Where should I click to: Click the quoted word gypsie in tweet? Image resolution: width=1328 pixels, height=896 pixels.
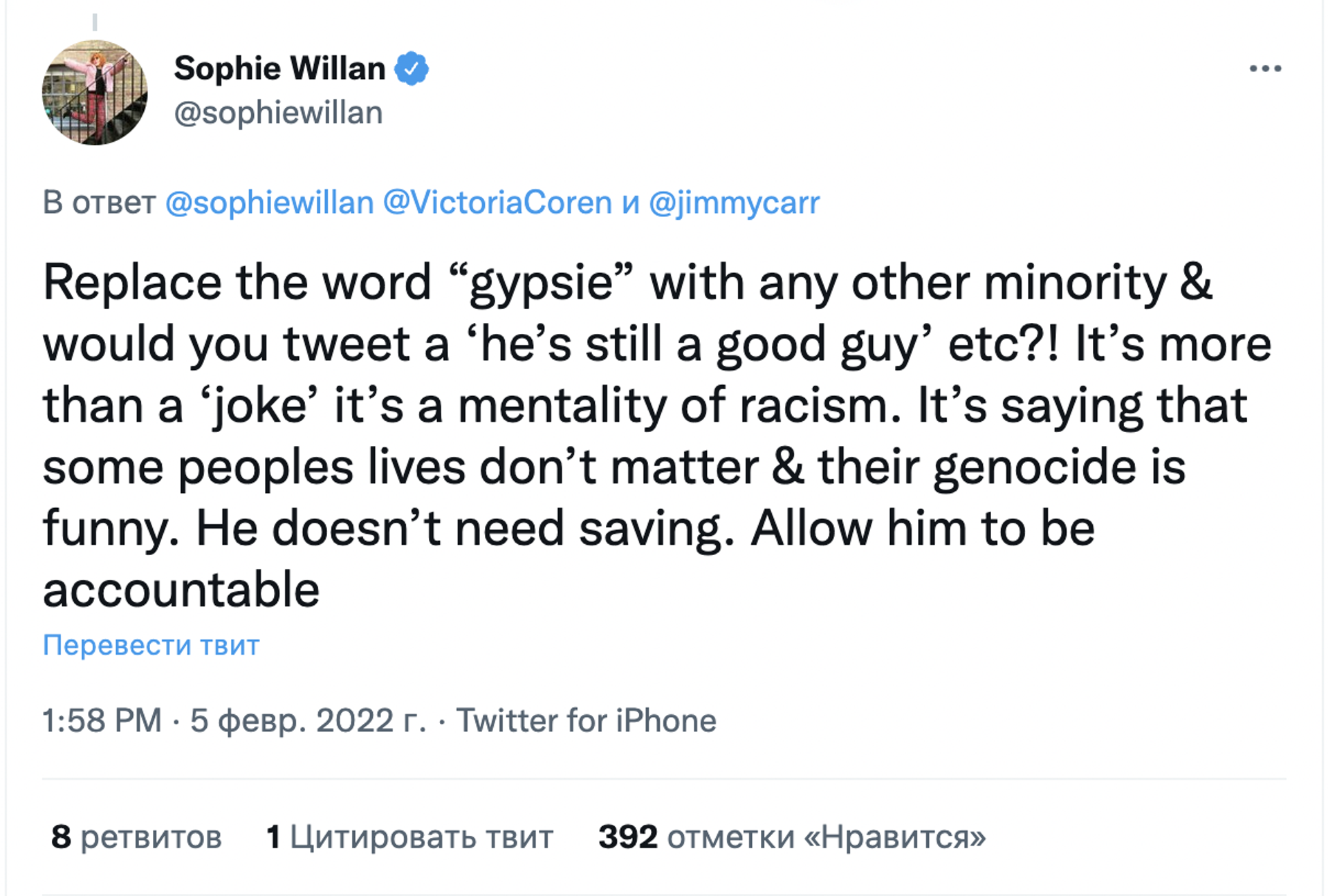(541, 283)
